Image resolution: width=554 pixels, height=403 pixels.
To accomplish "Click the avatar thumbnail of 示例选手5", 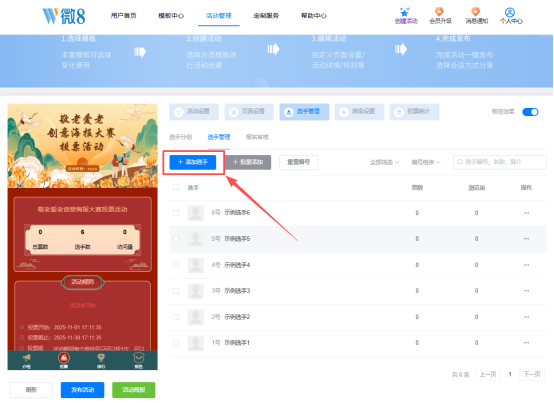I will [196, 239].
